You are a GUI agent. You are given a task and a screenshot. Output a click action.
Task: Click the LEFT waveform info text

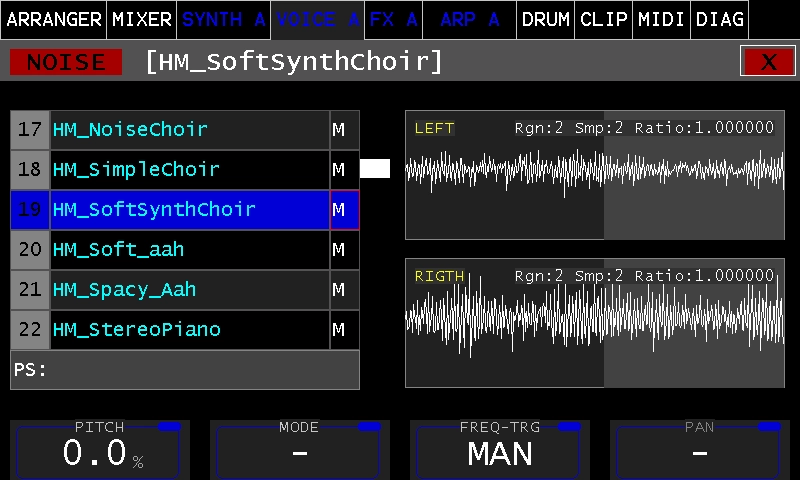click(x=644, y=128)
